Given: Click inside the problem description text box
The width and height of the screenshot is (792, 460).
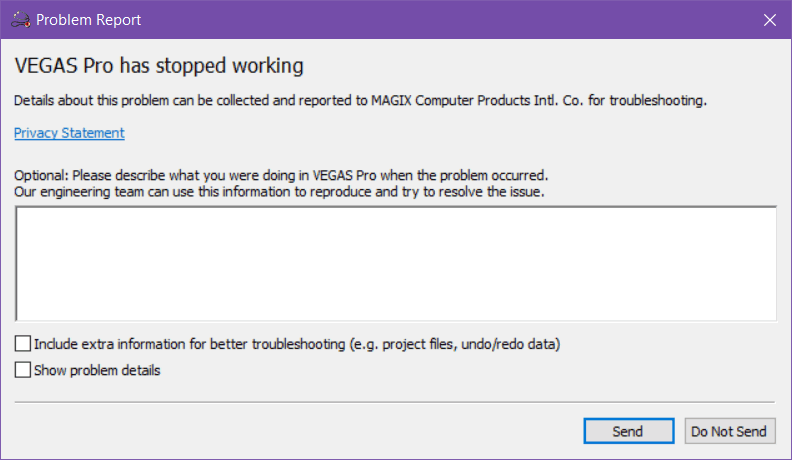Looking at the screenshot, I should (396, 264).
